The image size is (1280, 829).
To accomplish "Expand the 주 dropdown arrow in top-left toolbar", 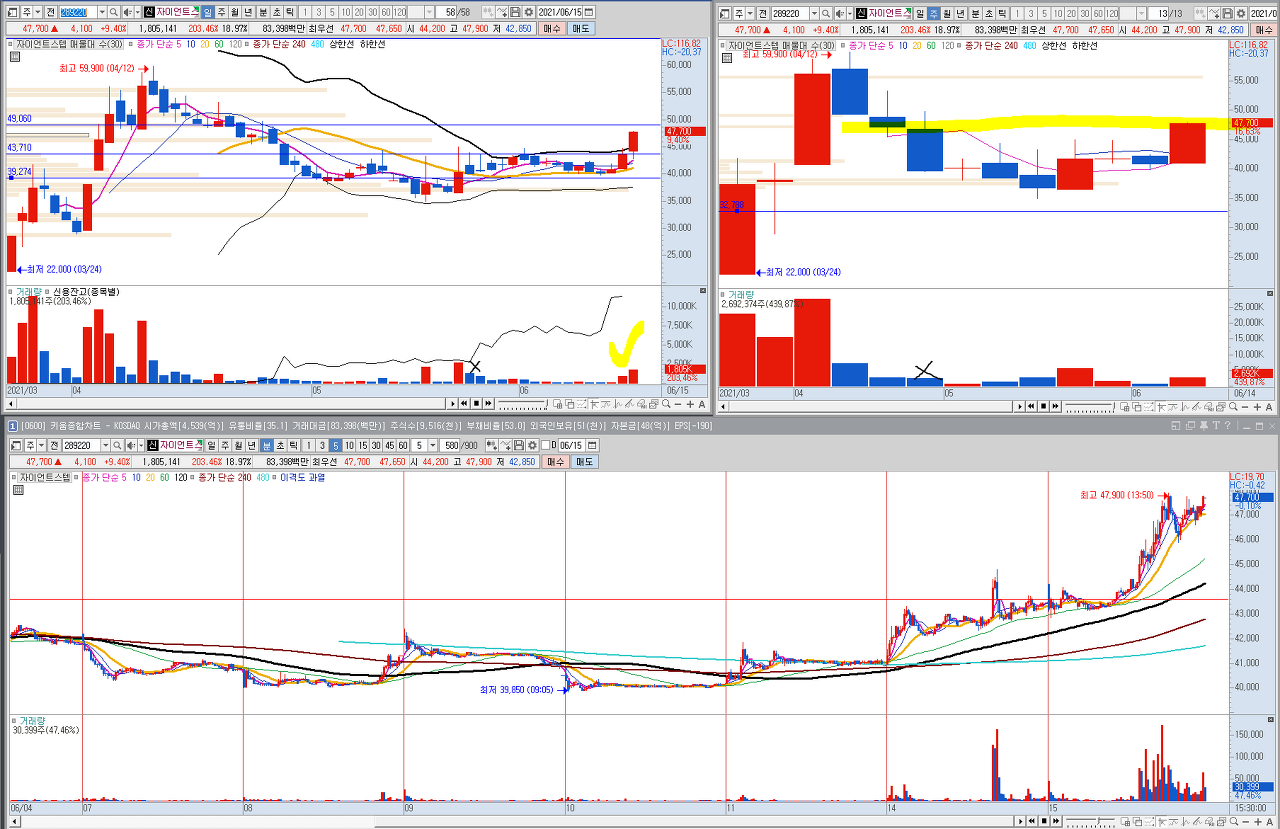I will point(40,12).
